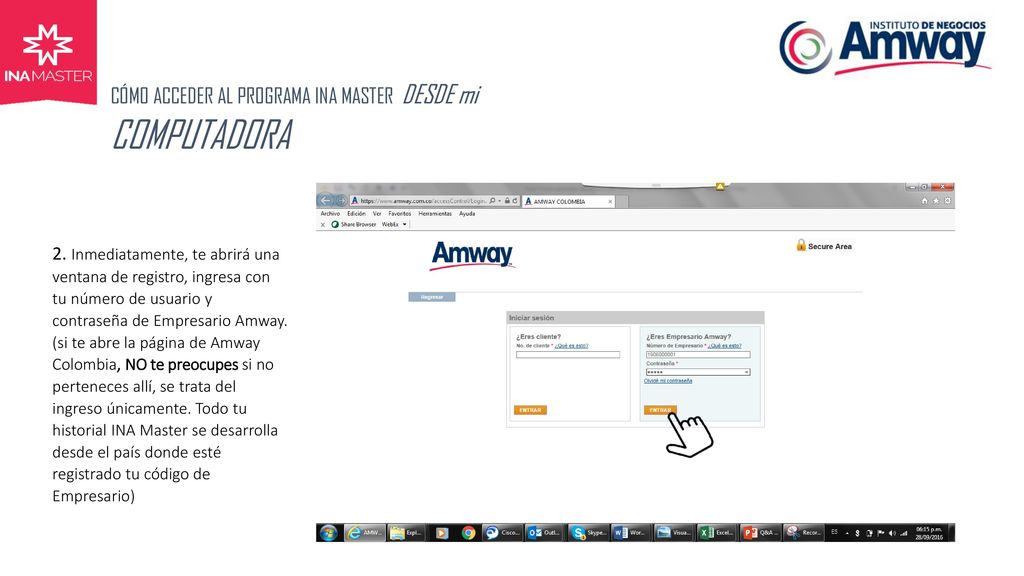Open the File Explorer taskbar button

[406, 533]
